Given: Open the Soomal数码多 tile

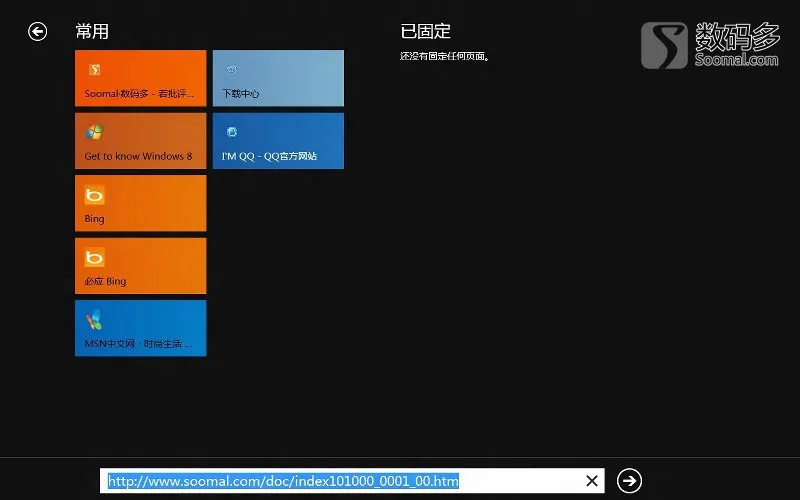Looking at the screenshot, I should [x=141, y=78].
